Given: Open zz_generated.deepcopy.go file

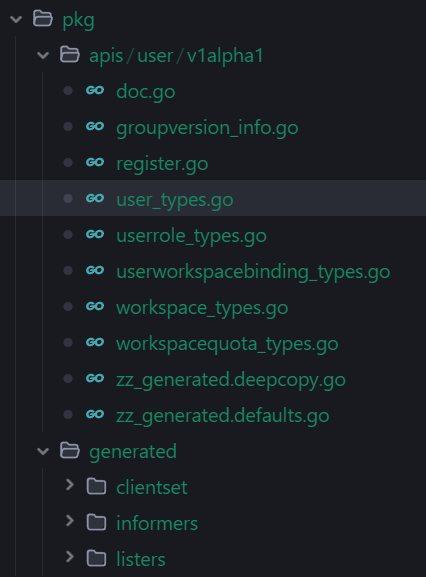Looking at the screenshot, I should pos(231,380).
